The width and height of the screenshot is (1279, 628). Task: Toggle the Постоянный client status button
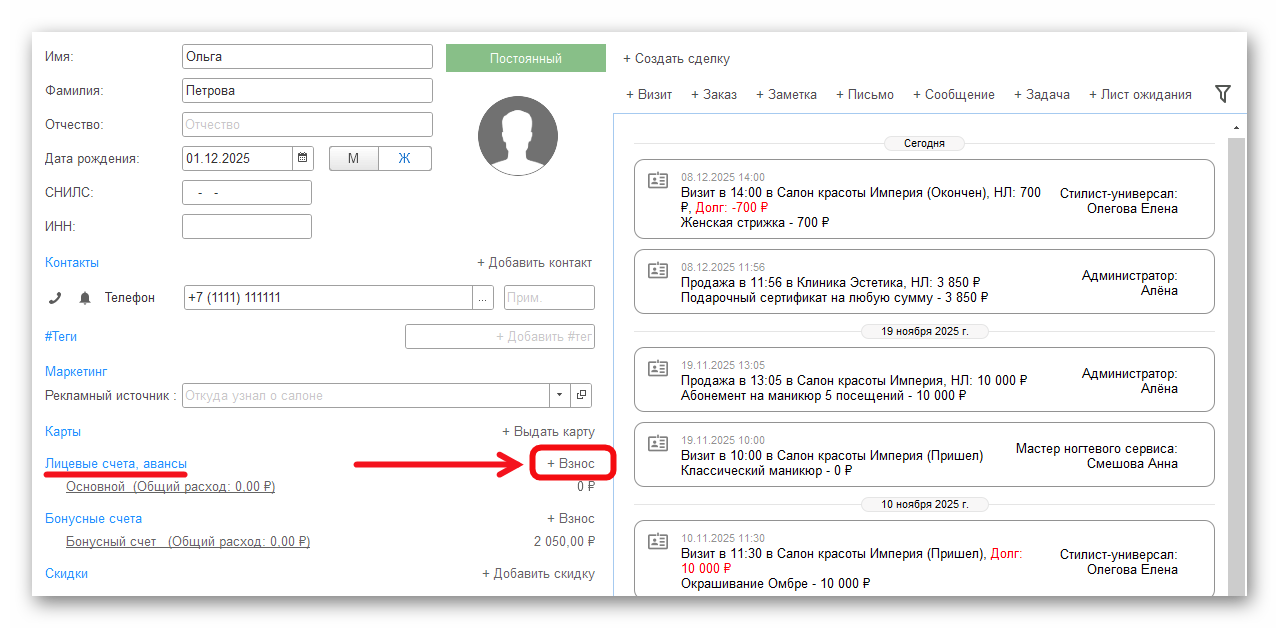click(x=525, y=58)
